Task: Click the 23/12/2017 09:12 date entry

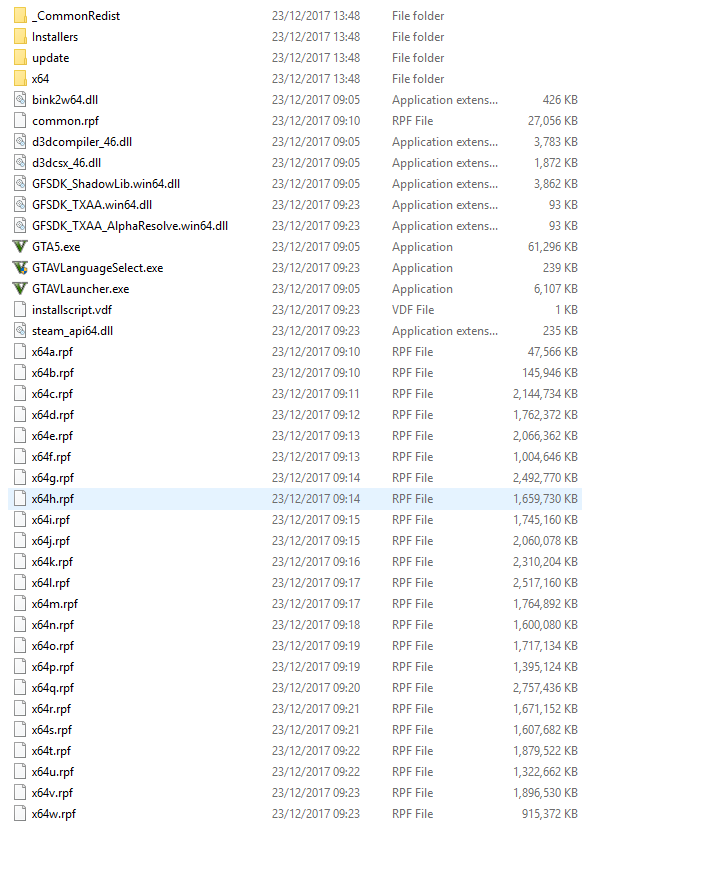Action: [x=316, y=415]
